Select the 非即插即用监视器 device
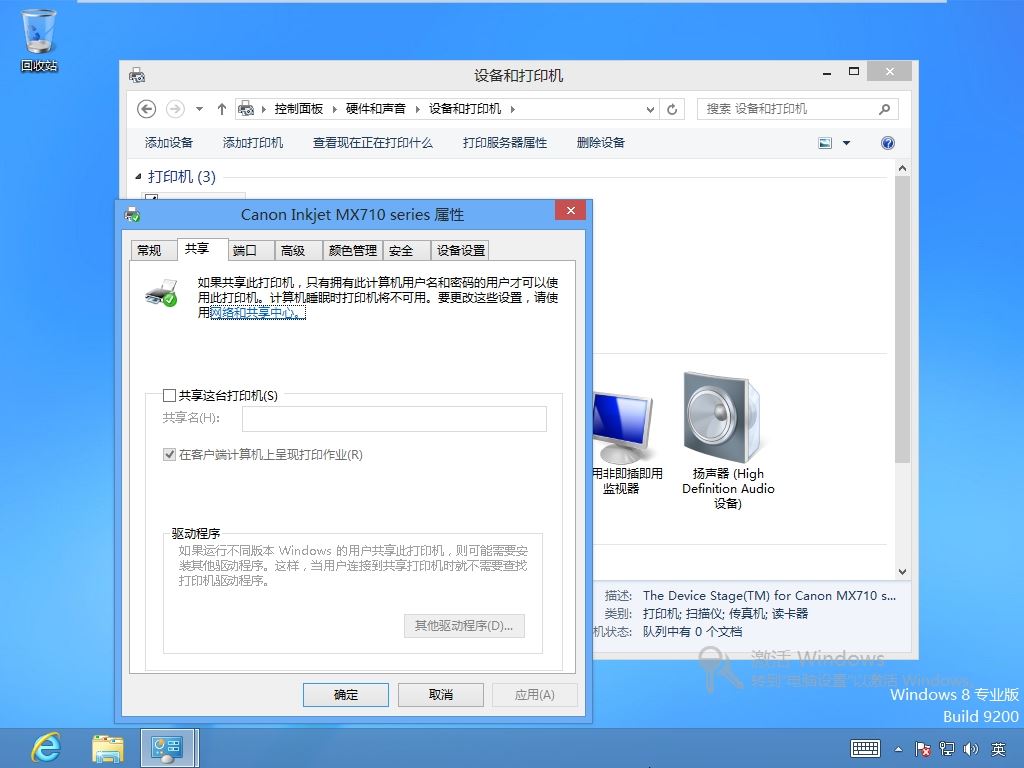 pos(626,444)
